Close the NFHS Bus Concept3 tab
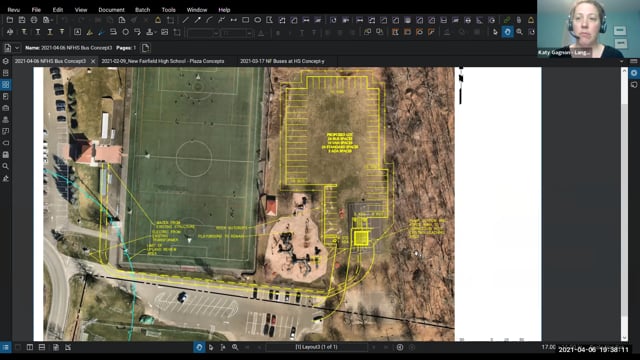Screen dimensions: 640x360 (x=93, y=61)
